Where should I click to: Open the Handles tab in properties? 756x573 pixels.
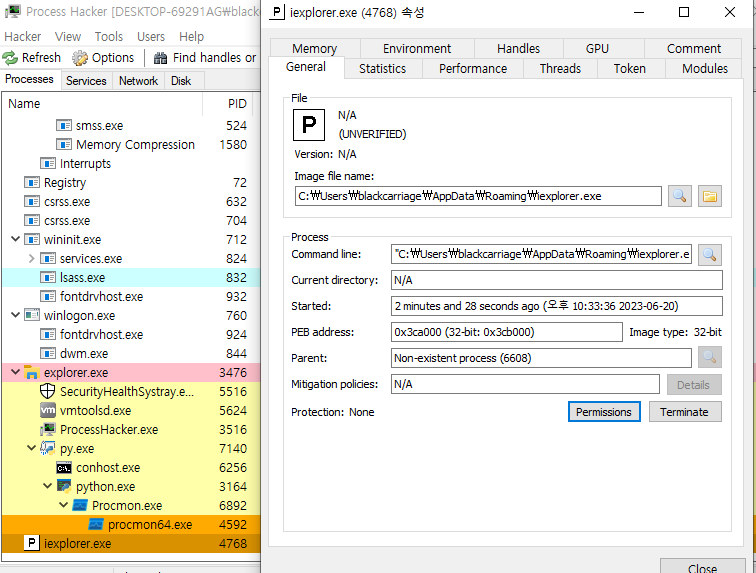[x=518, y=48]
